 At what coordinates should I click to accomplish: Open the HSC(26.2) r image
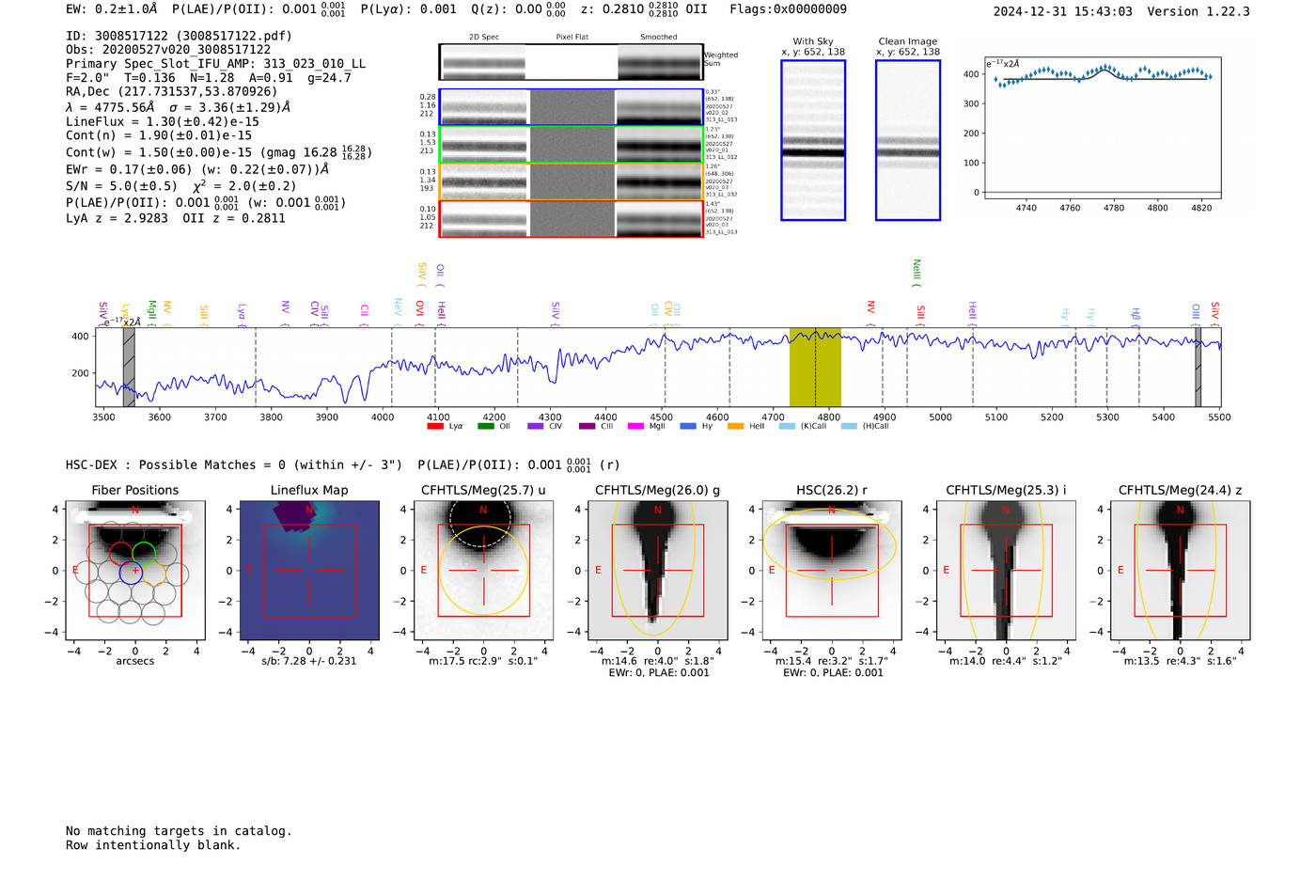(x=832, y=571)
